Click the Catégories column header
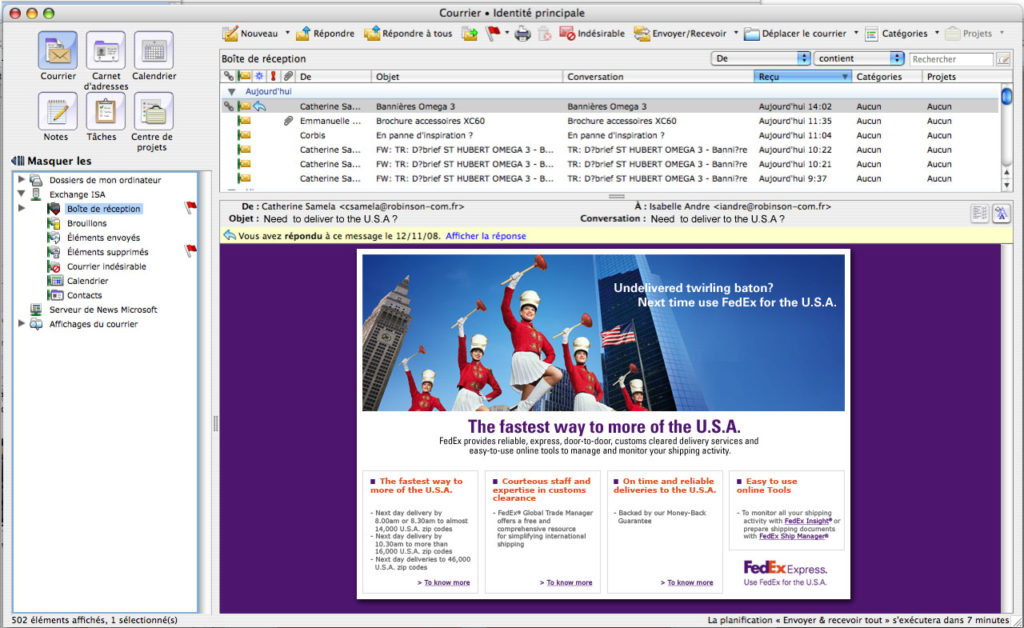 [887, 76]
